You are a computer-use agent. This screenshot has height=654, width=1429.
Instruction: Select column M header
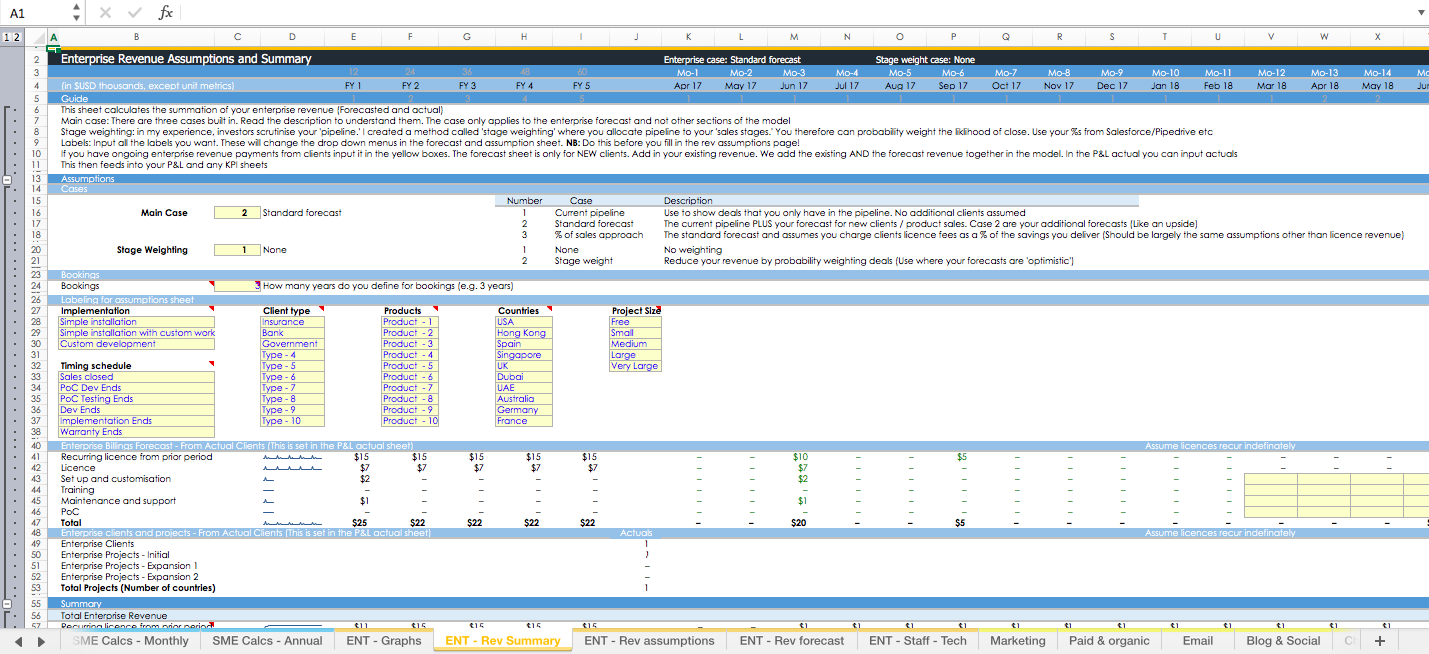[x=794, y=37]
